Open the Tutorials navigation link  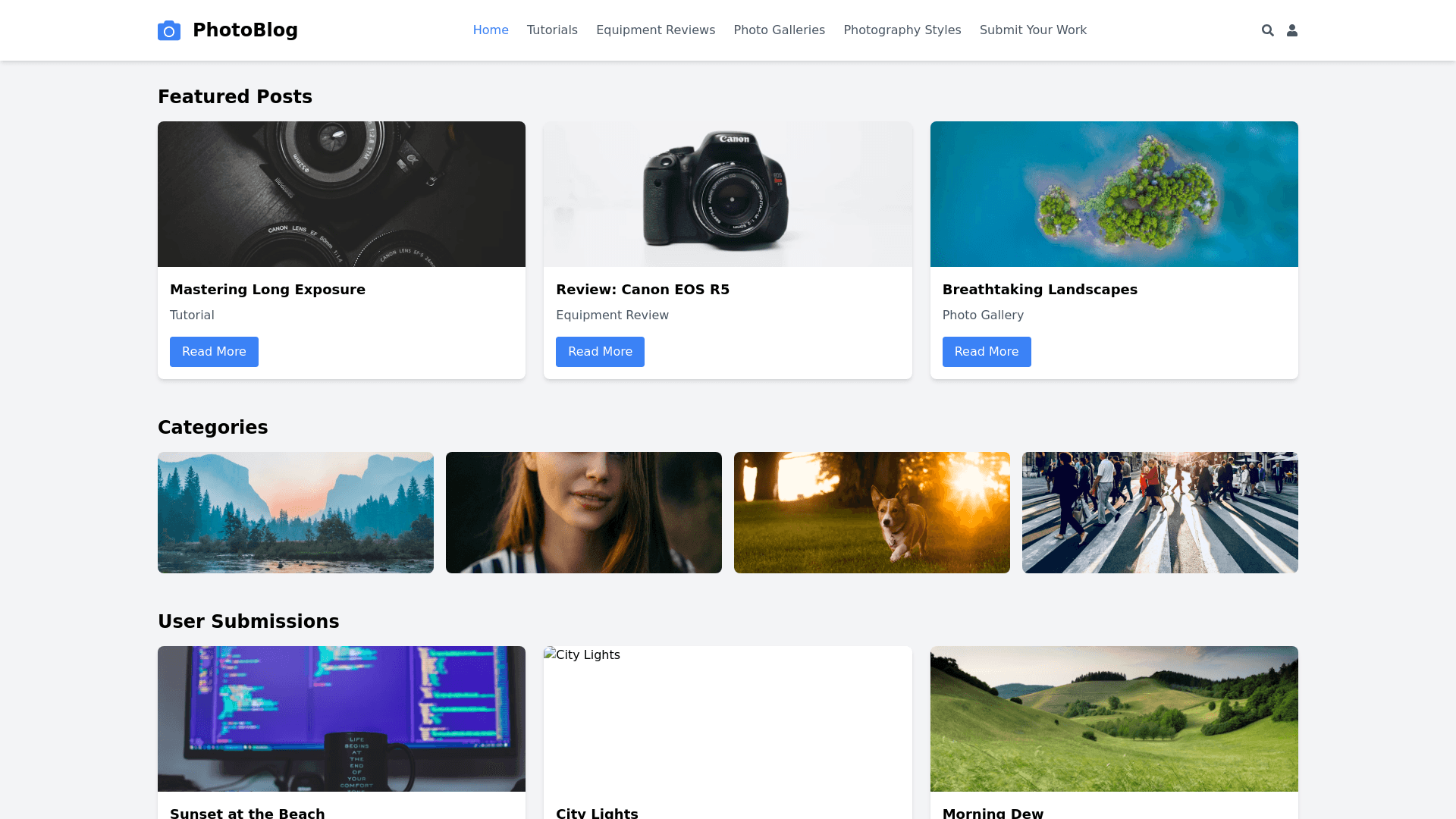pos(552,30)
